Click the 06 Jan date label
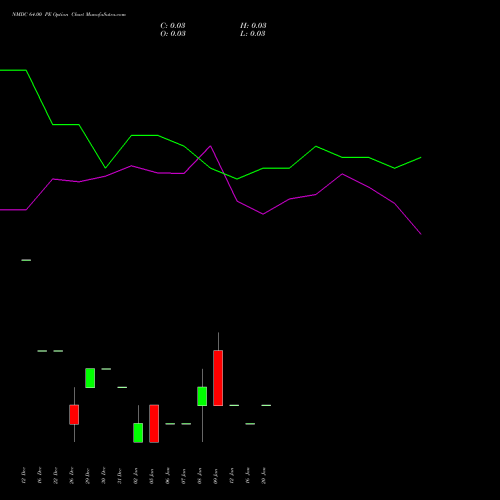Image resolution: width=500 pixels, height=500 pixels. [x=167, y=475]
